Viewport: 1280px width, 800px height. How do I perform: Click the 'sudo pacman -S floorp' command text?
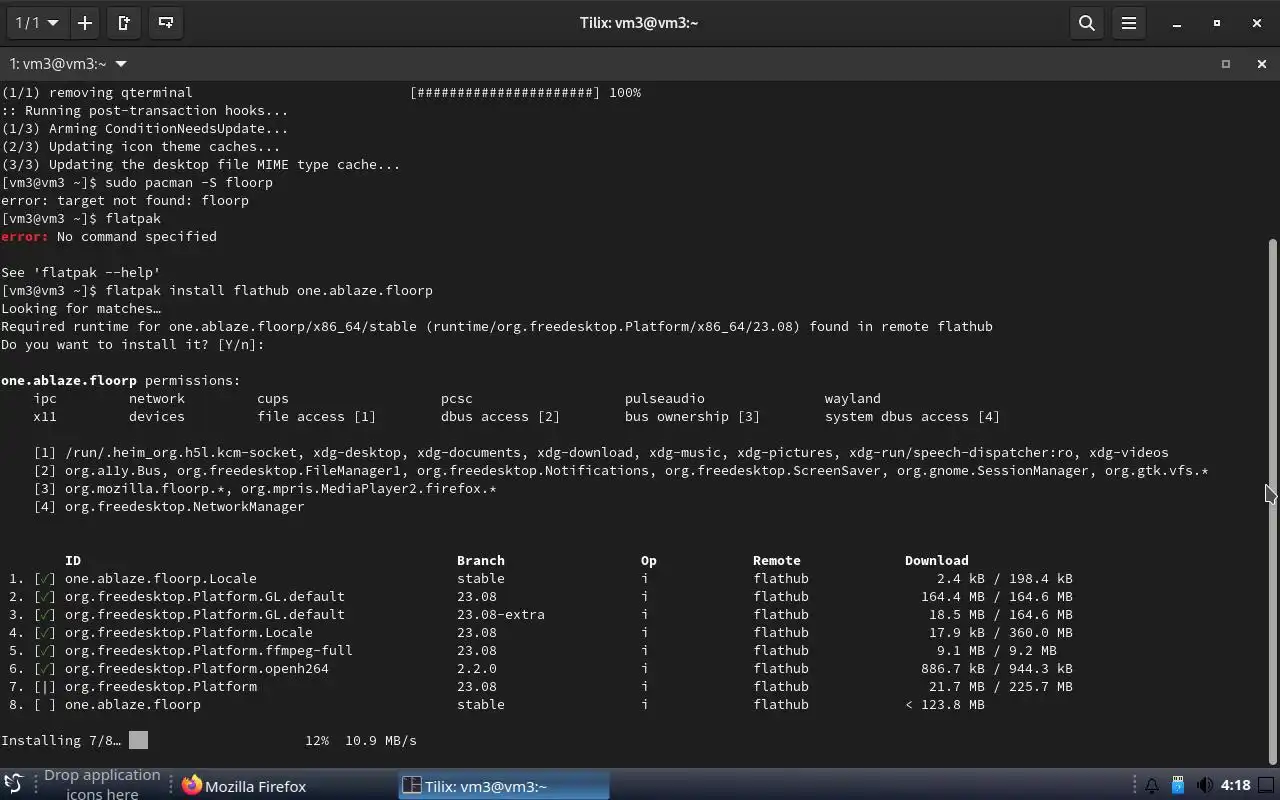(x=189, y=182)
